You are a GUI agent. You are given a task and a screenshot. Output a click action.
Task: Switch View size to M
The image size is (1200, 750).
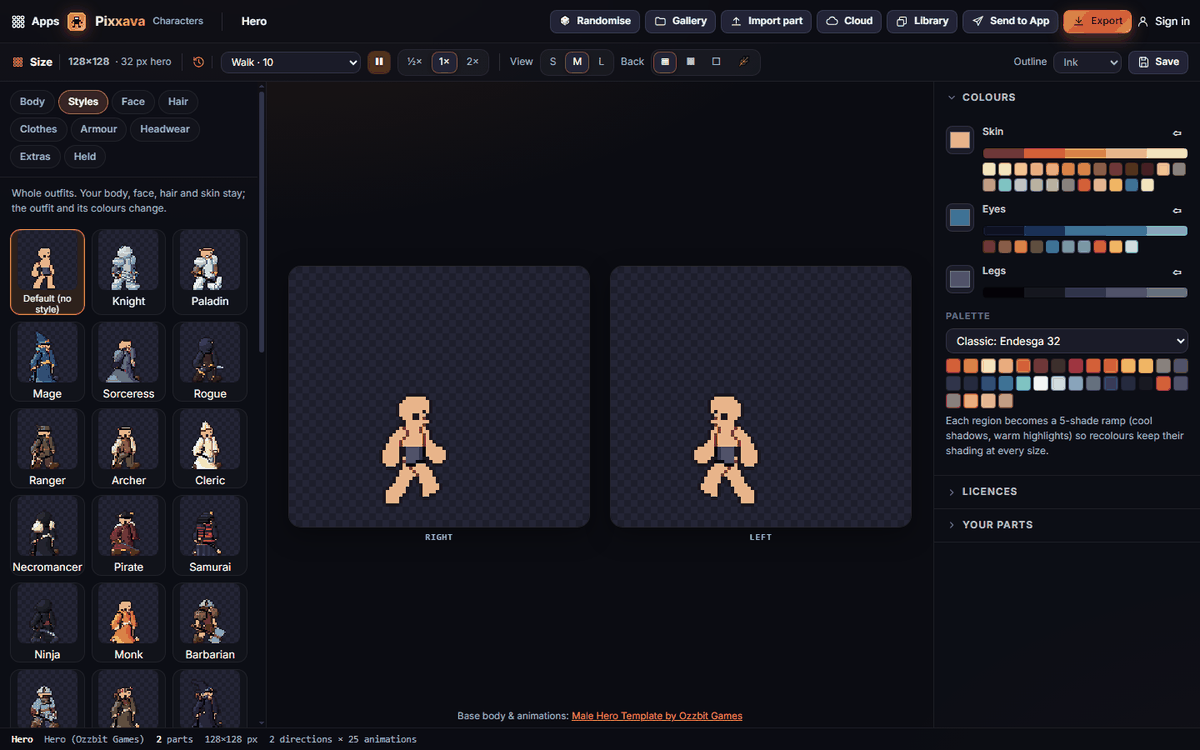577,62
